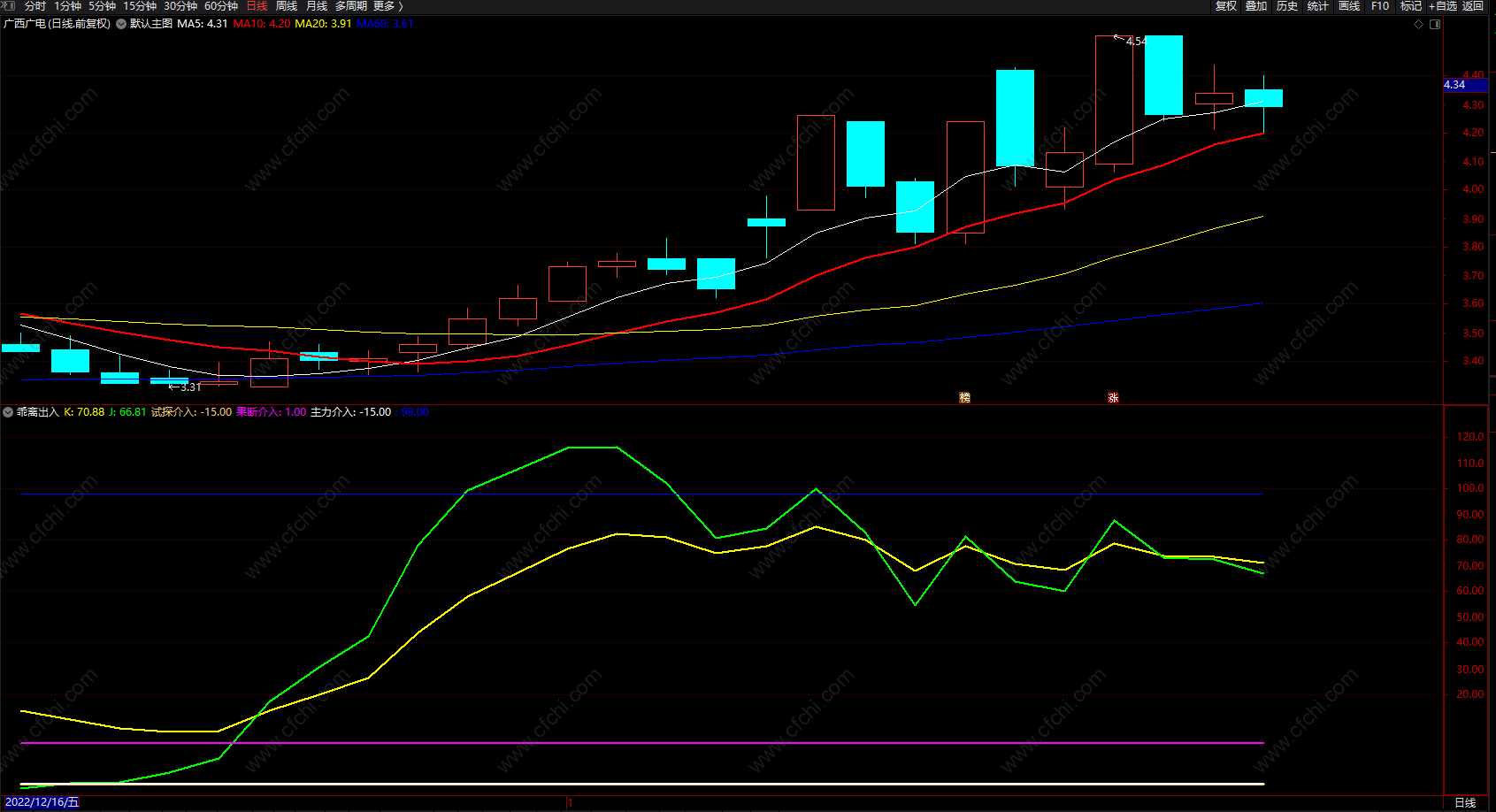Open the 默认主图 indicator dropdown arrow
The width and height of the screenshot is (1496, 812).
pyautogui.click(x=120, y=24)
